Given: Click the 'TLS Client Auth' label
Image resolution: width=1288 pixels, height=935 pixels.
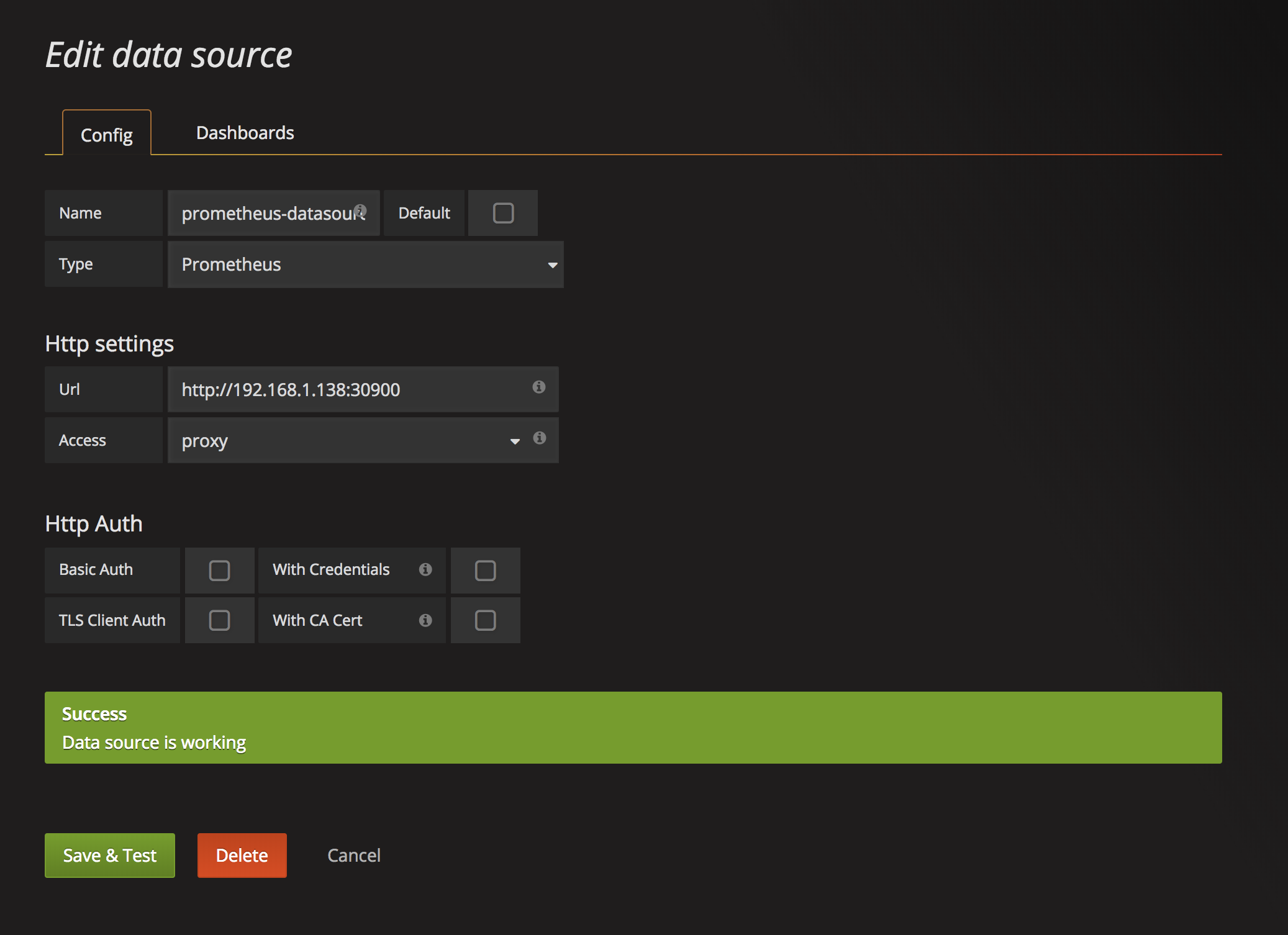Looking at the screenshot, I should [x=112, y=620].
